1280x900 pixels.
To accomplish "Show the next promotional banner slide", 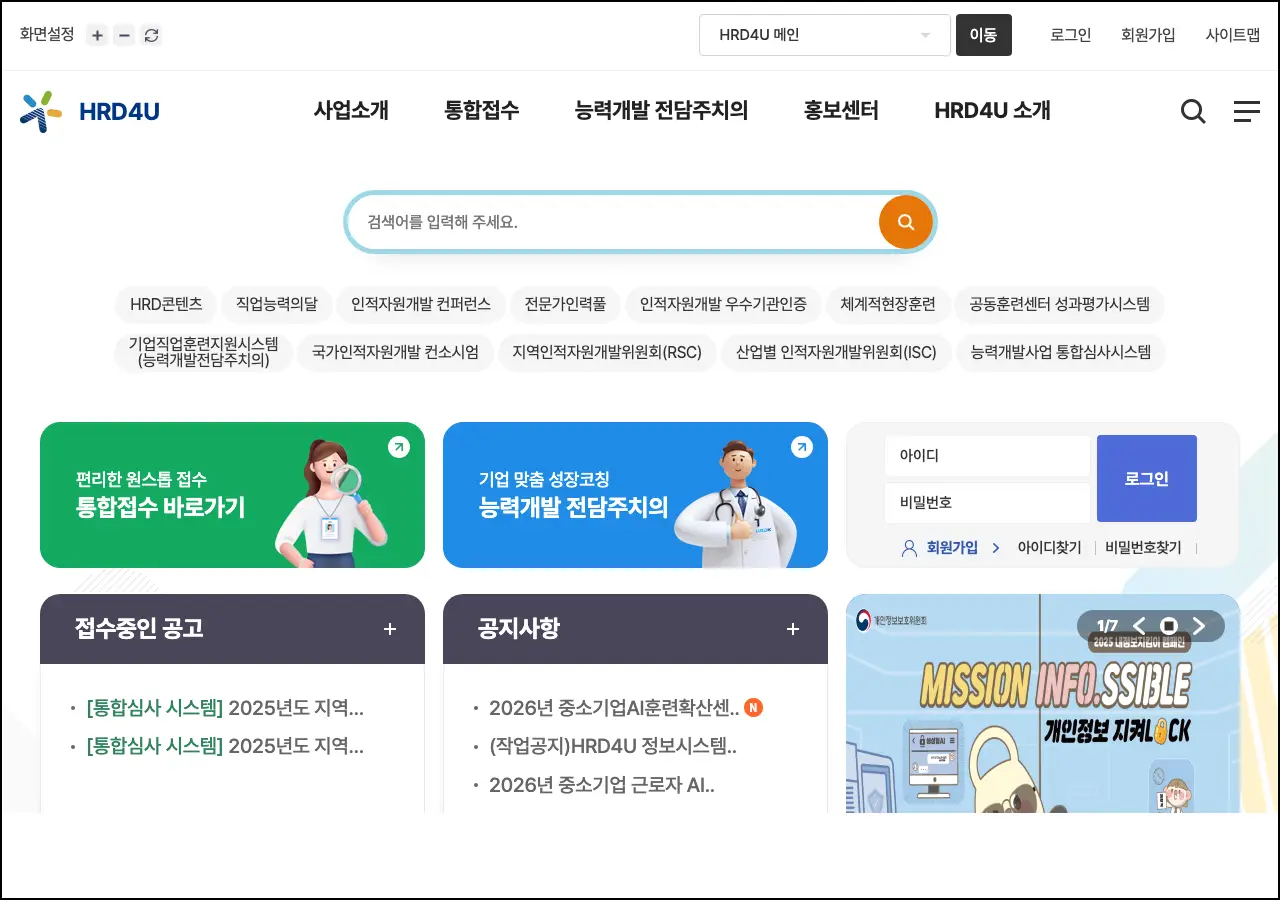I will (1198, 626).
